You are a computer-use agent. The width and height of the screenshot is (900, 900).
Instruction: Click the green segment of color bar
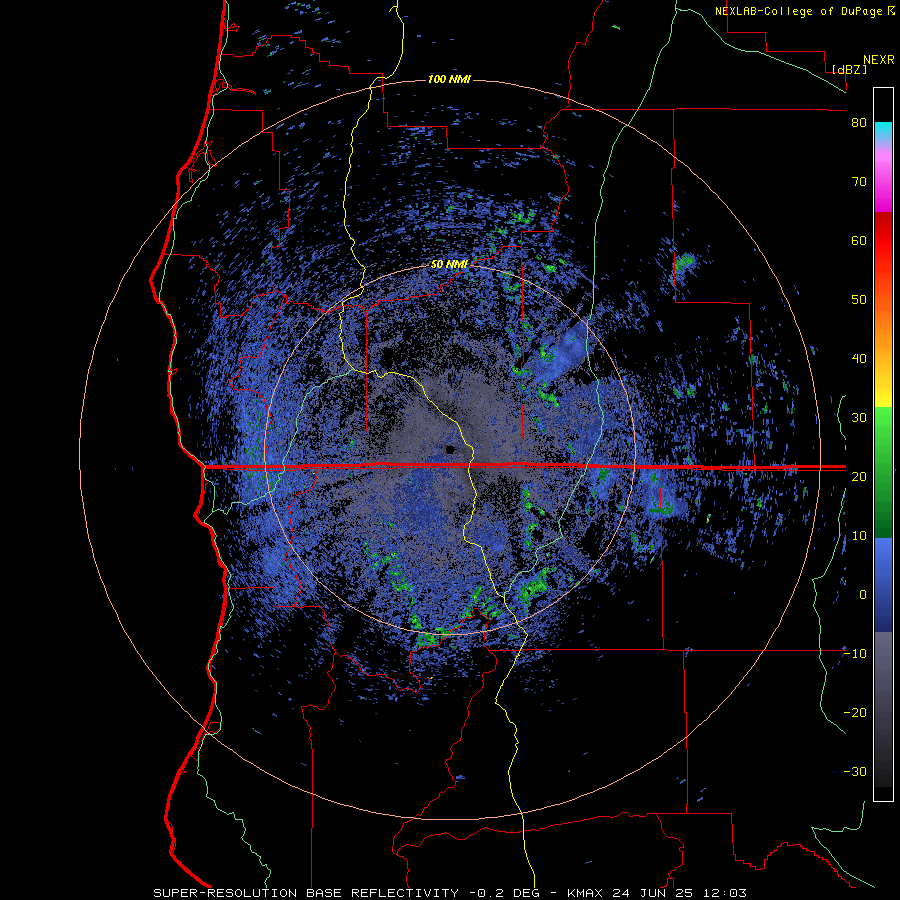[x=883, y=472]
